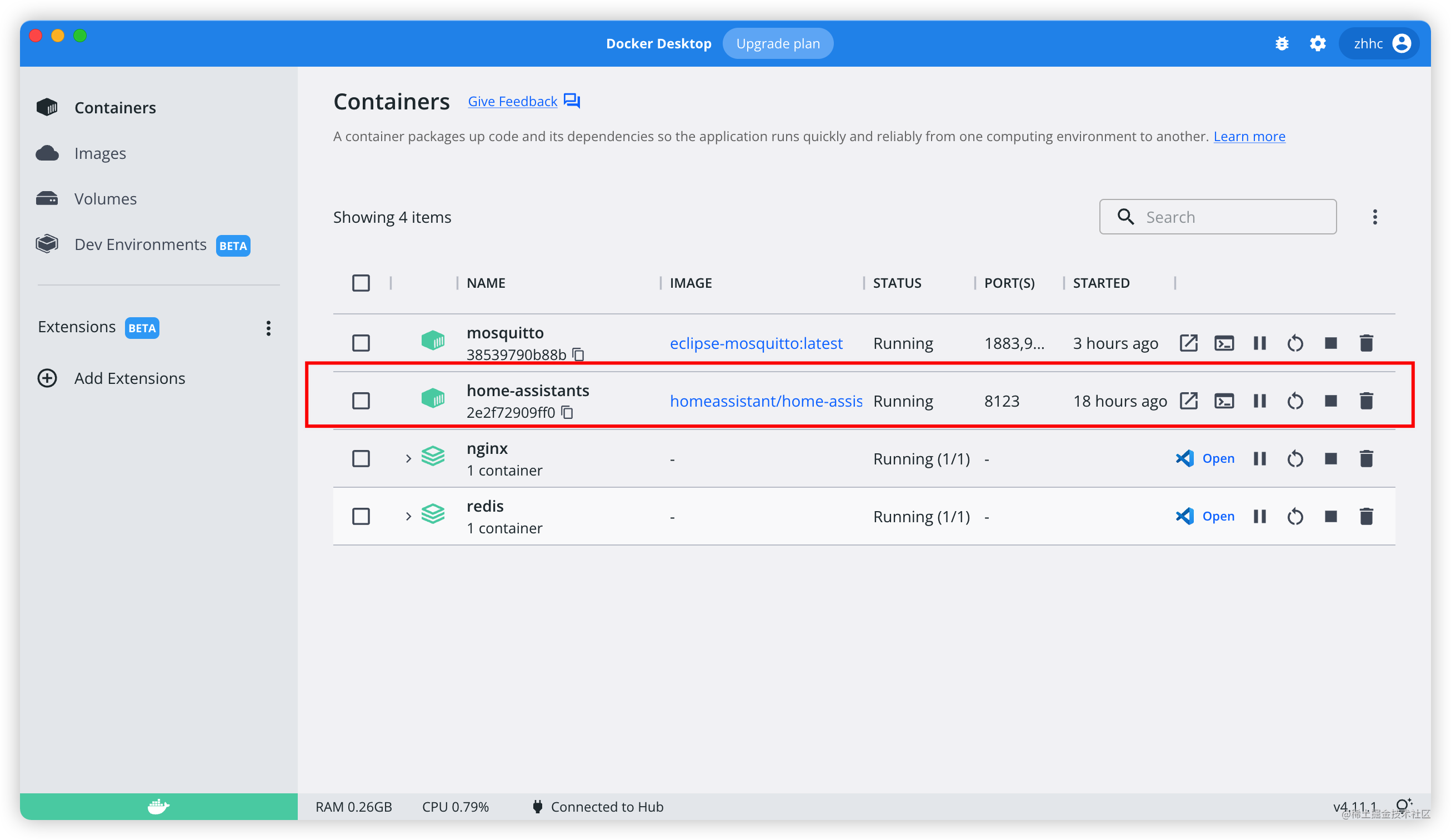The image size is (1451, 840).
Task: Select all containers checkbox in header
Action: pos(361,283)
